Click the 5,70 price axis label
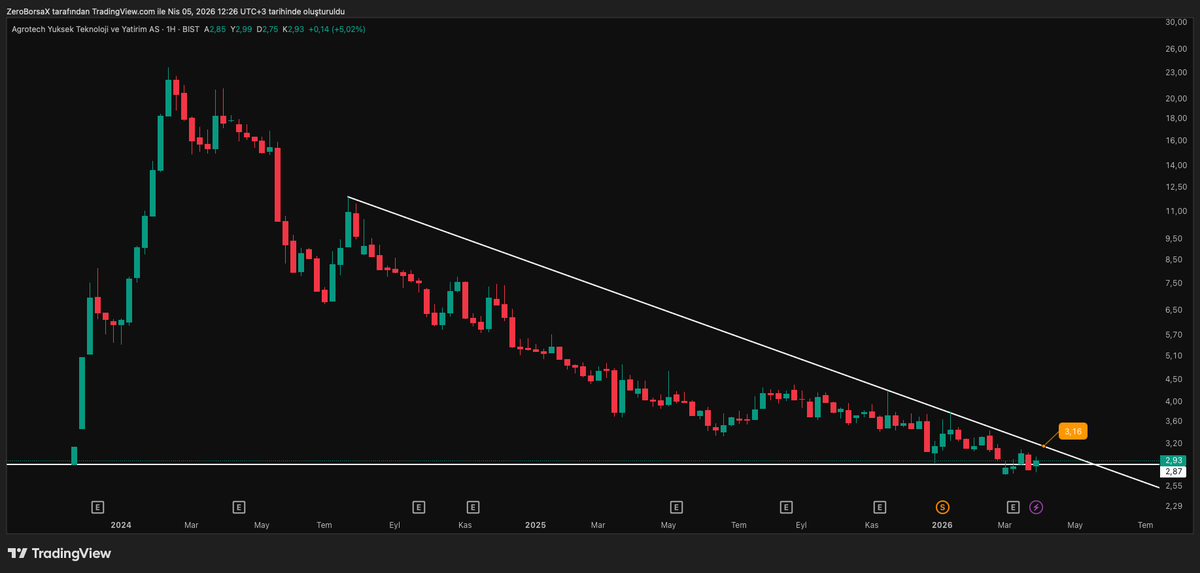 1175,334
